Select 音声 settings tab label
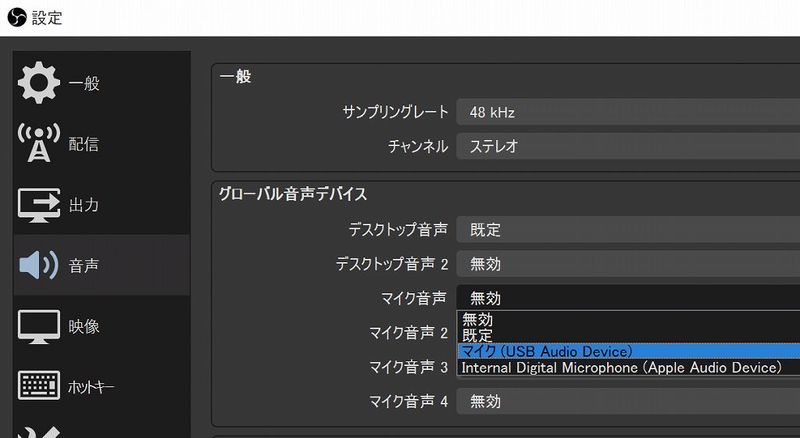Image resolution: width=800 pixels, height=438 pixels. [84, 265]
